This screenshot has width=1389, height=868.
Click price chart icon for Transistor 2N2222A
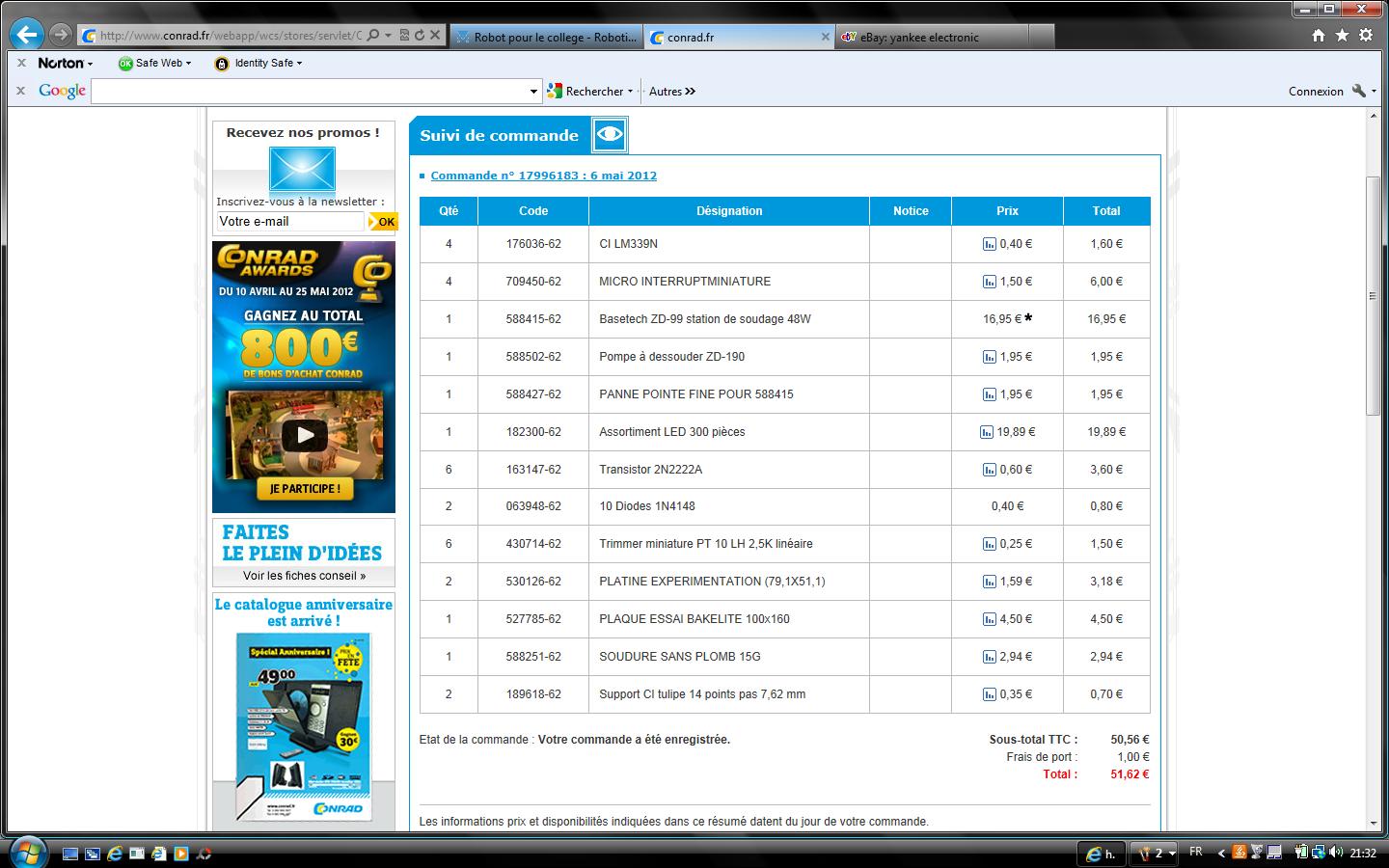pos(989,470)
